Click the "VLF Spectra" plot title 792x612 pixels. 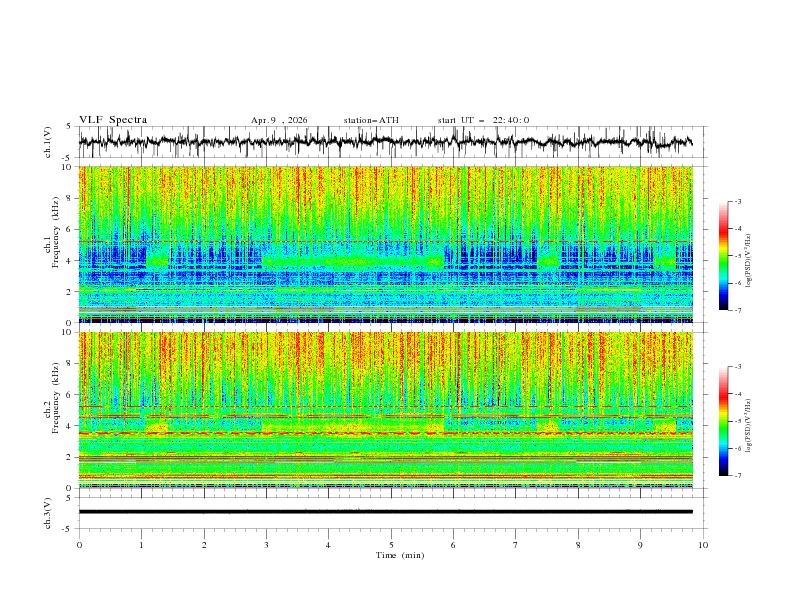(113, 120)
